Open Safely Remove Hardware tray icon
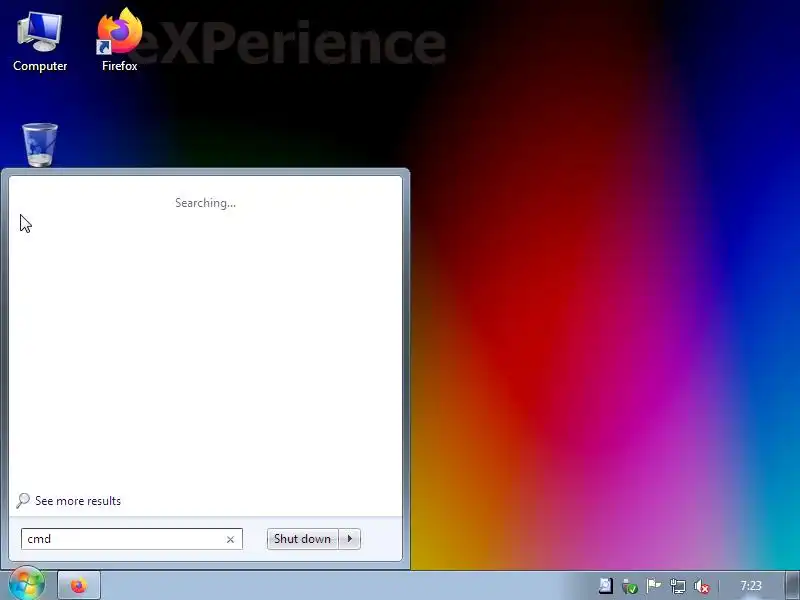 (x=630, y=586)
